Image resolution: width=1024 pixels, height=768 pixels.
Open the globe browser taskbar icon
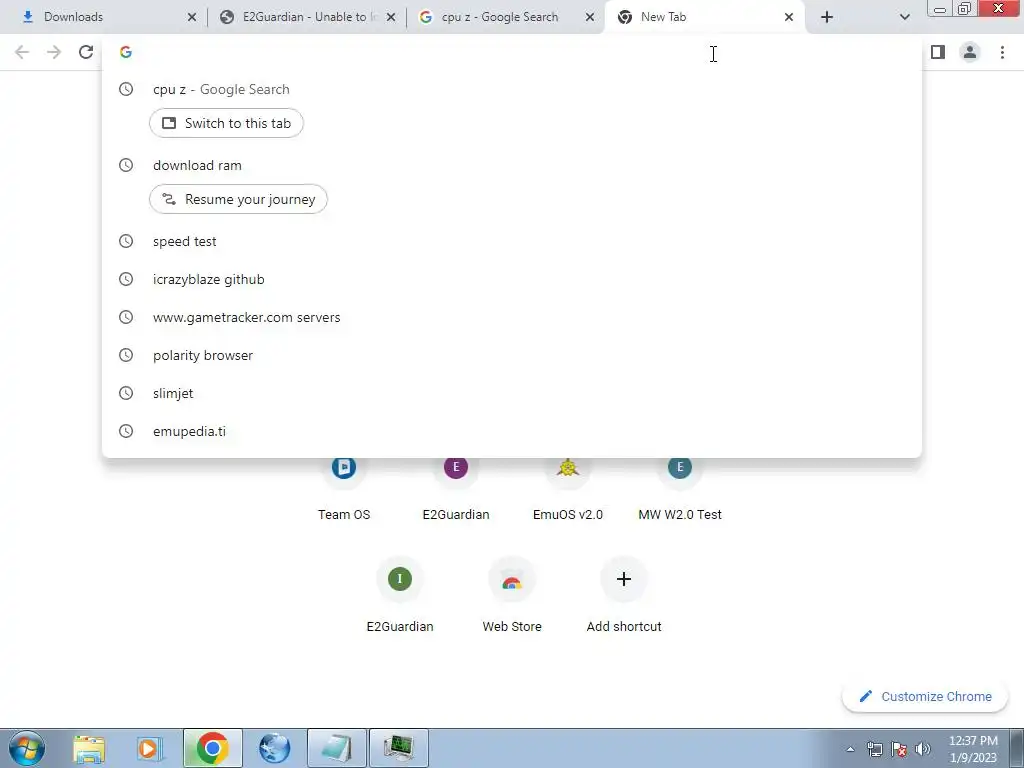coord(275,748)
